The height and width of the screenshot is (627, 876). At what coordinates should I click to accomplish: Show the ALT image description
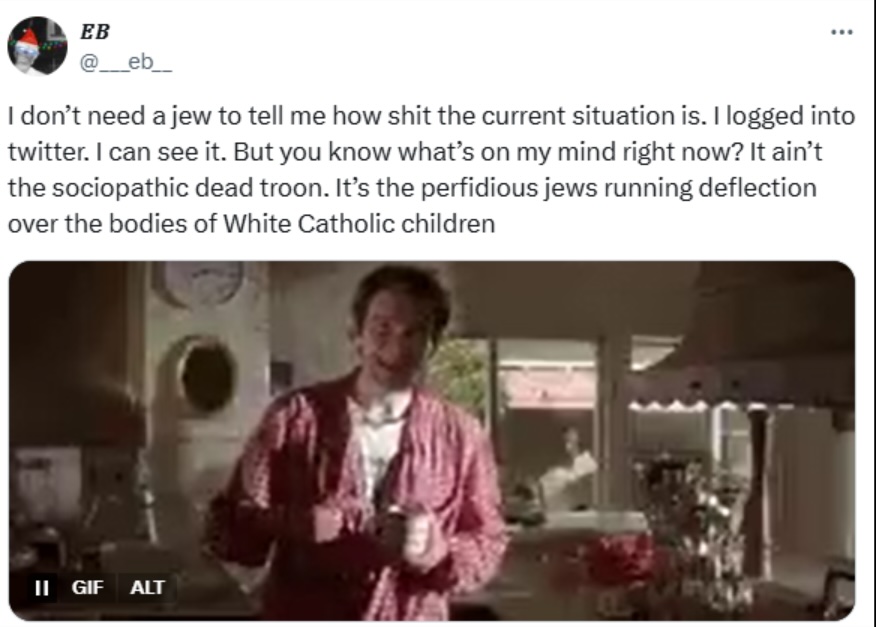tap(147, 587)
